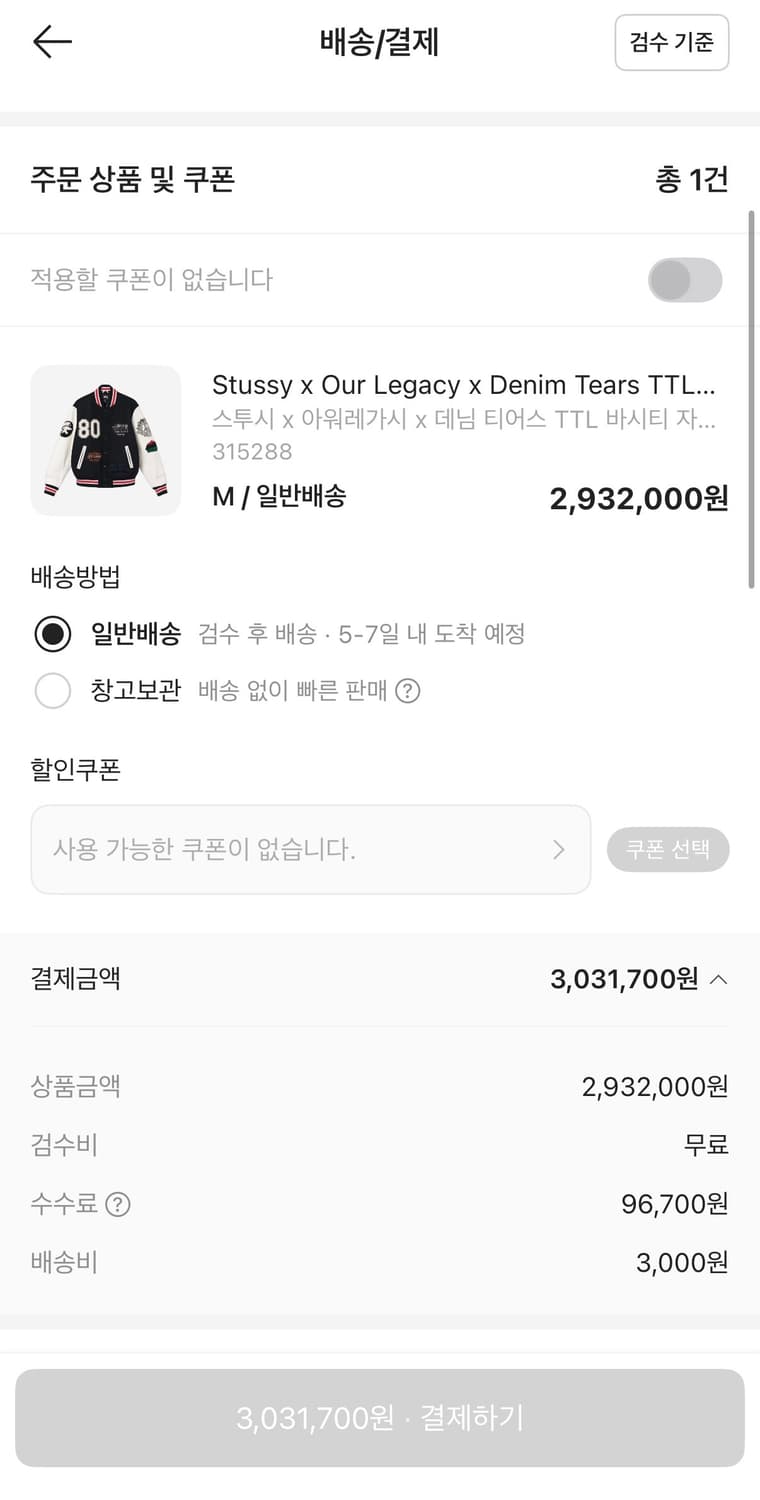Open help icon next to 수수료

point(118,1204)
